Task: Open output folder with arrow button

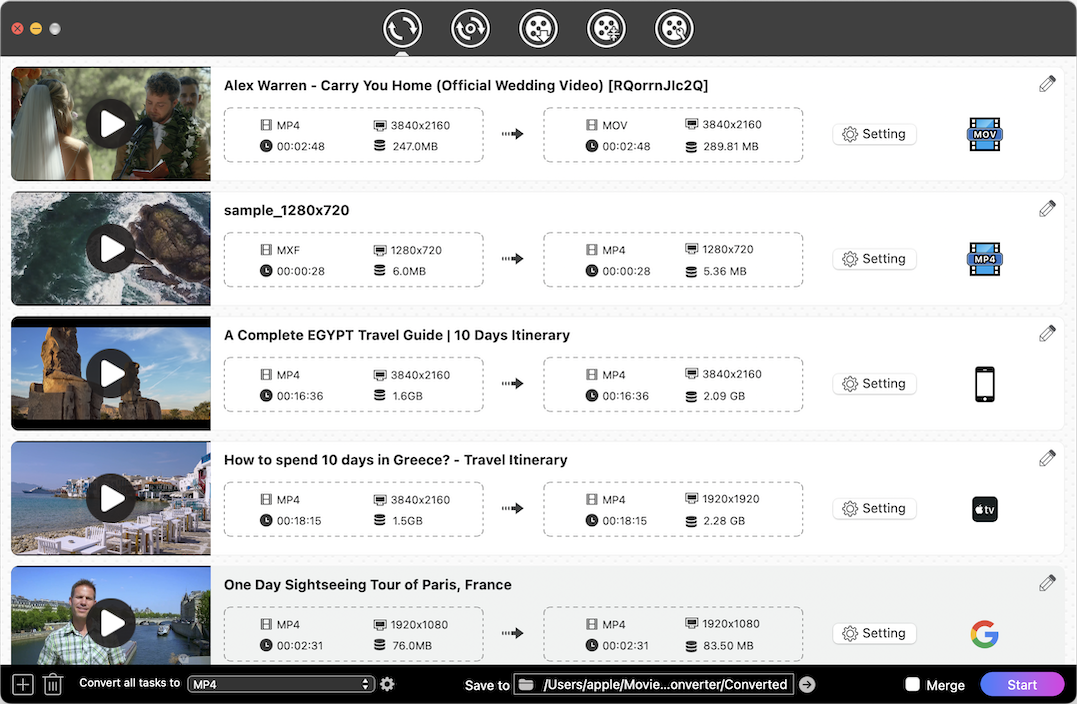Action: (807, 685)
